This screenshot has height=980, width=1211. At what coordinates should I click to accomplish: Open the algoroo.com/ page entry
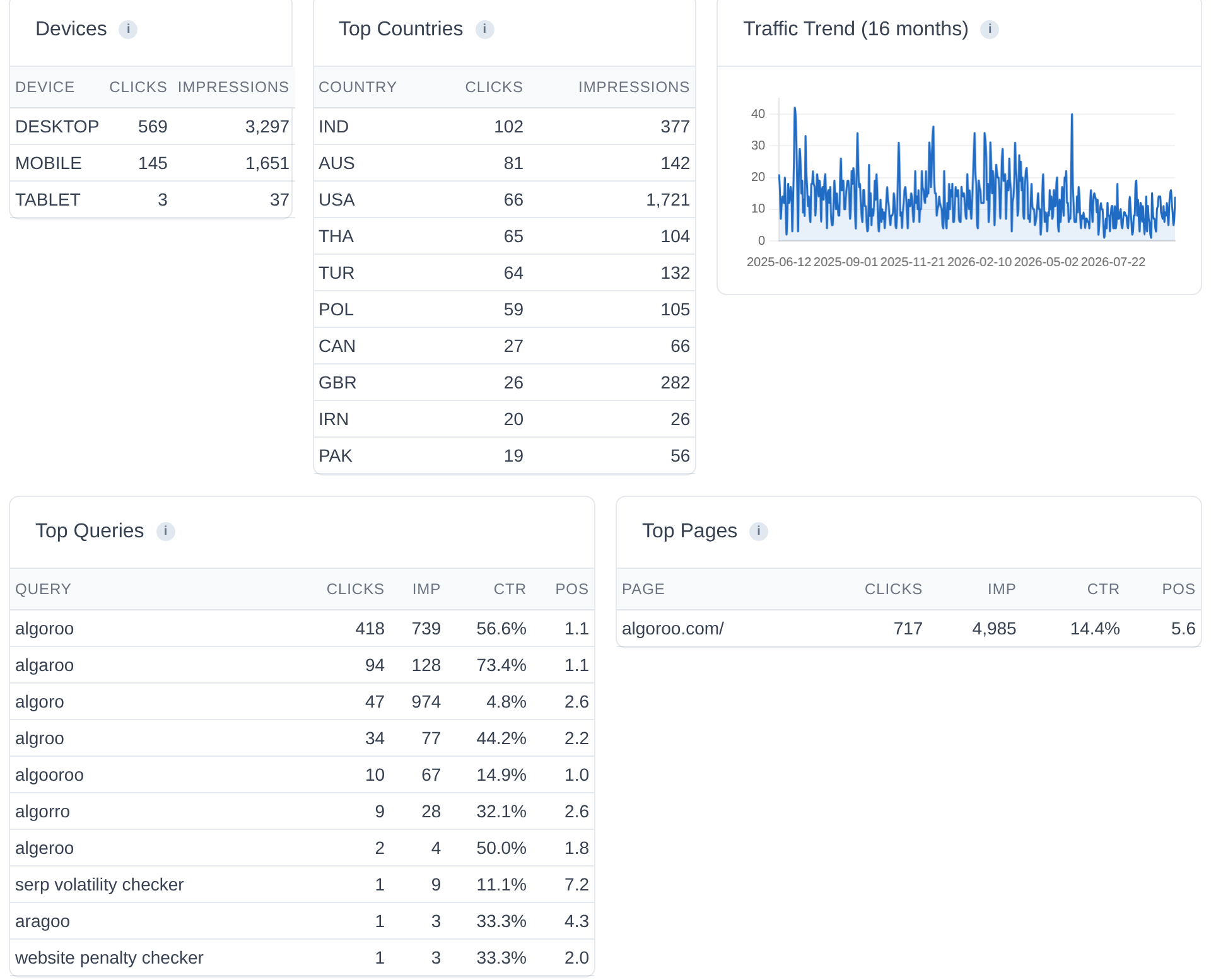673,629
